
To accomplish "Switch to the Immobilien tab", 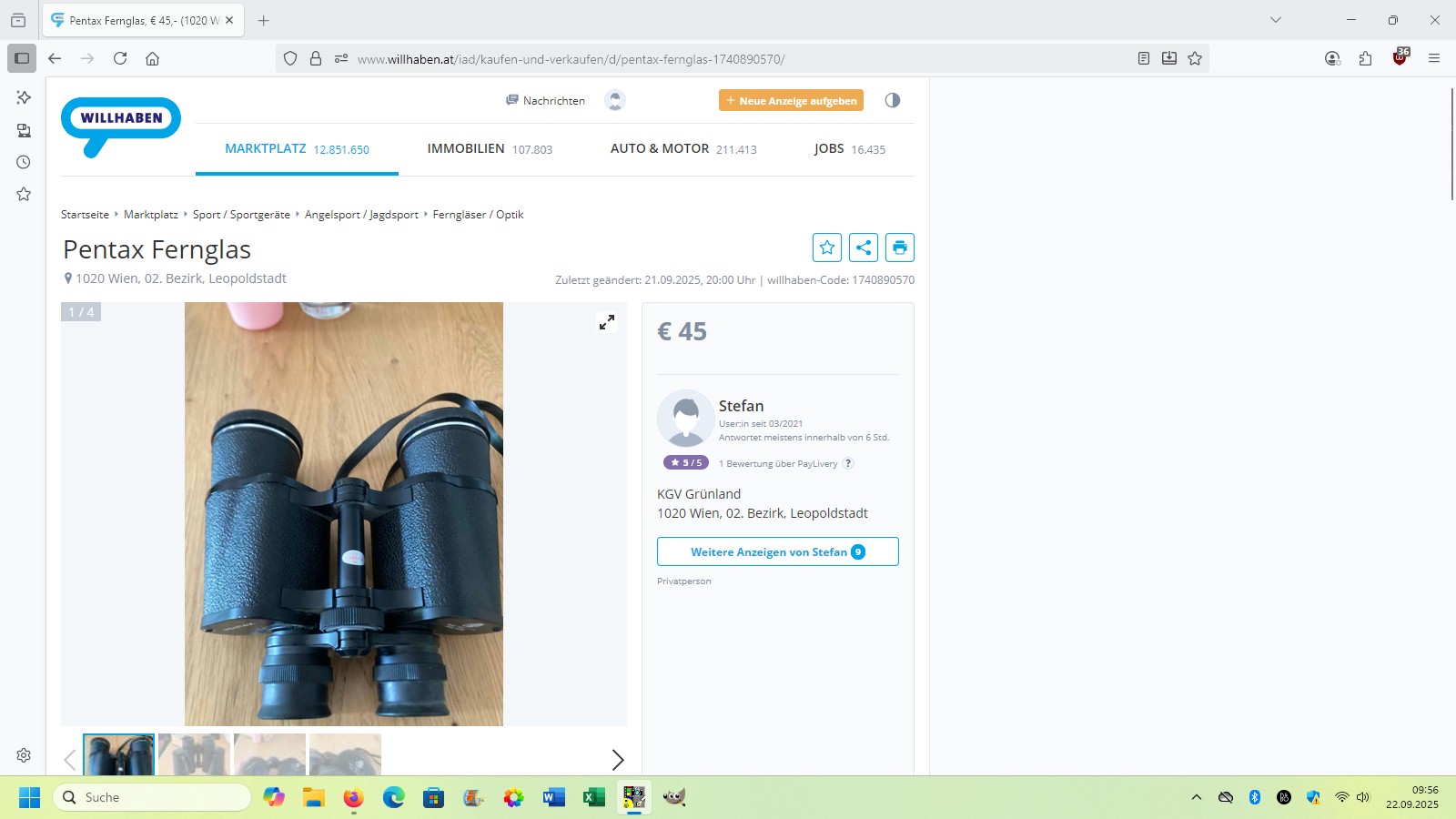I will [490, 149].
